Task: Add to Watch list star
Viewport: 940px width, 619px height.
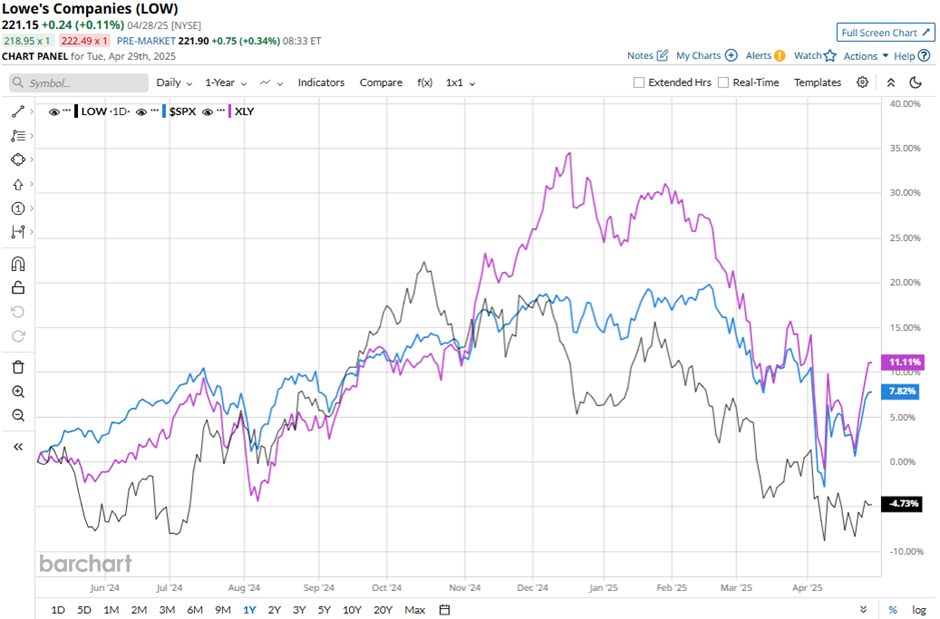Action: click(x=830, y=56)
